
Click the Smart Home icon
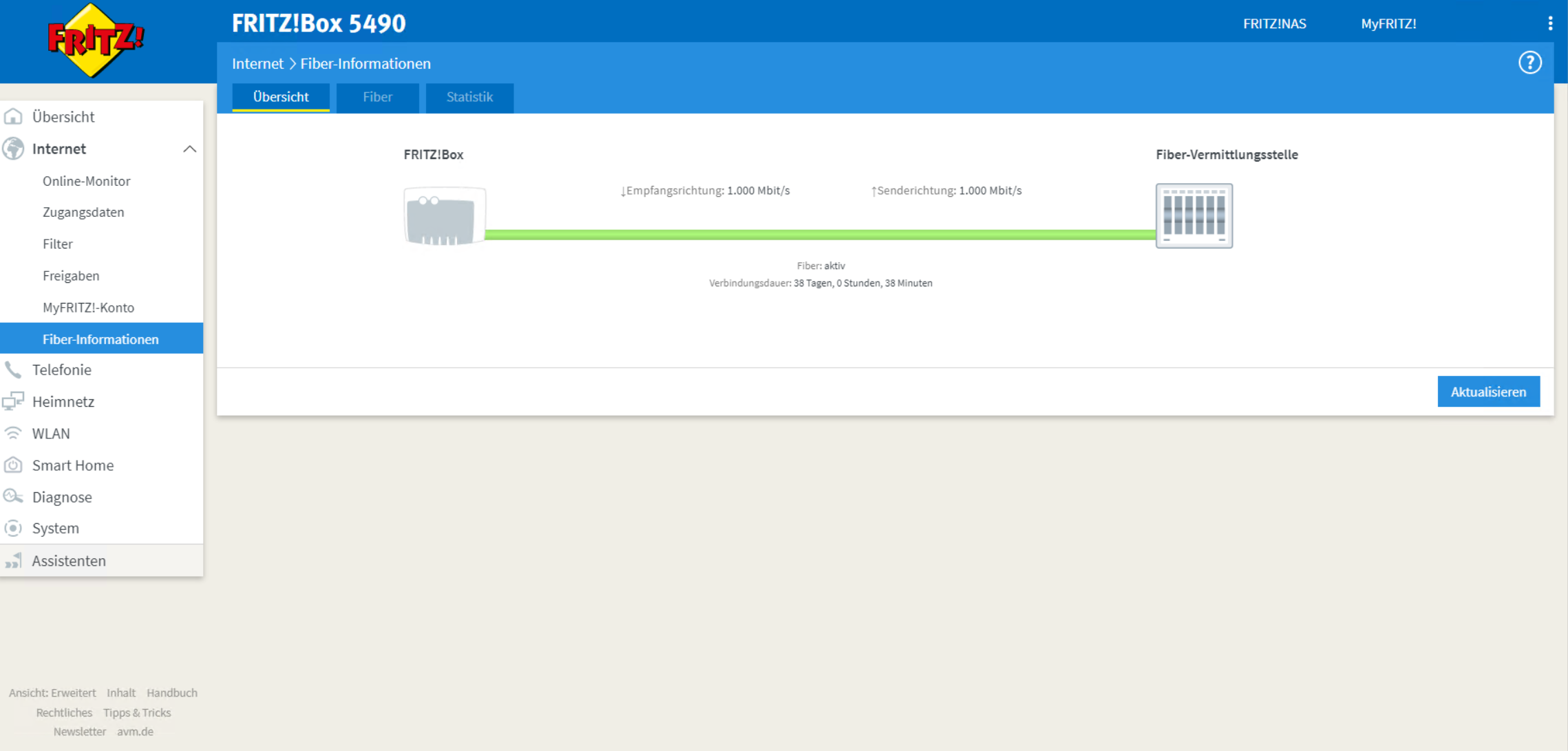[13, 465]
